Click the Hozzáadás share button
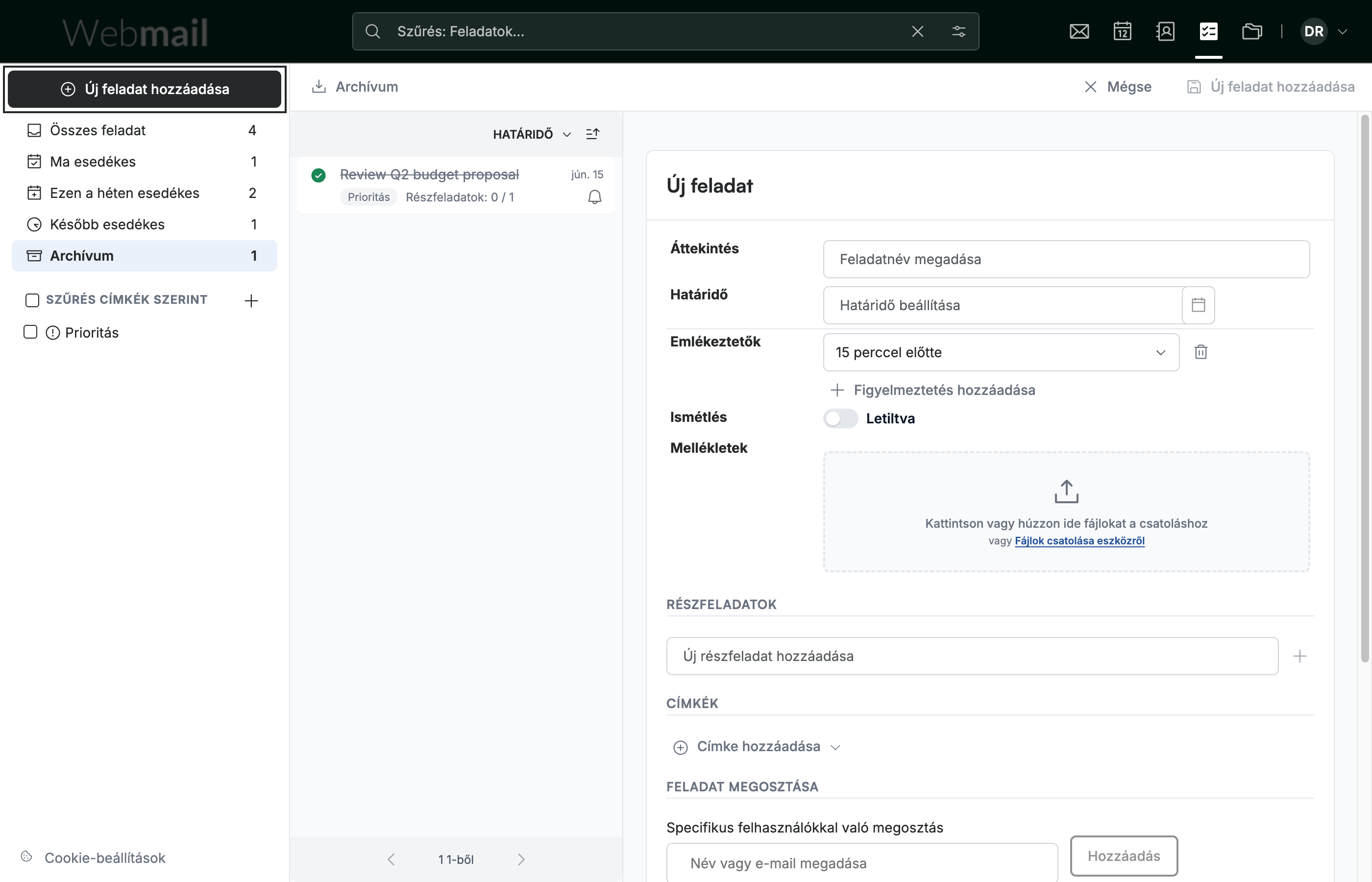Image resolution: width=1372 pixels, height=882 pixels. [1124, 856]
